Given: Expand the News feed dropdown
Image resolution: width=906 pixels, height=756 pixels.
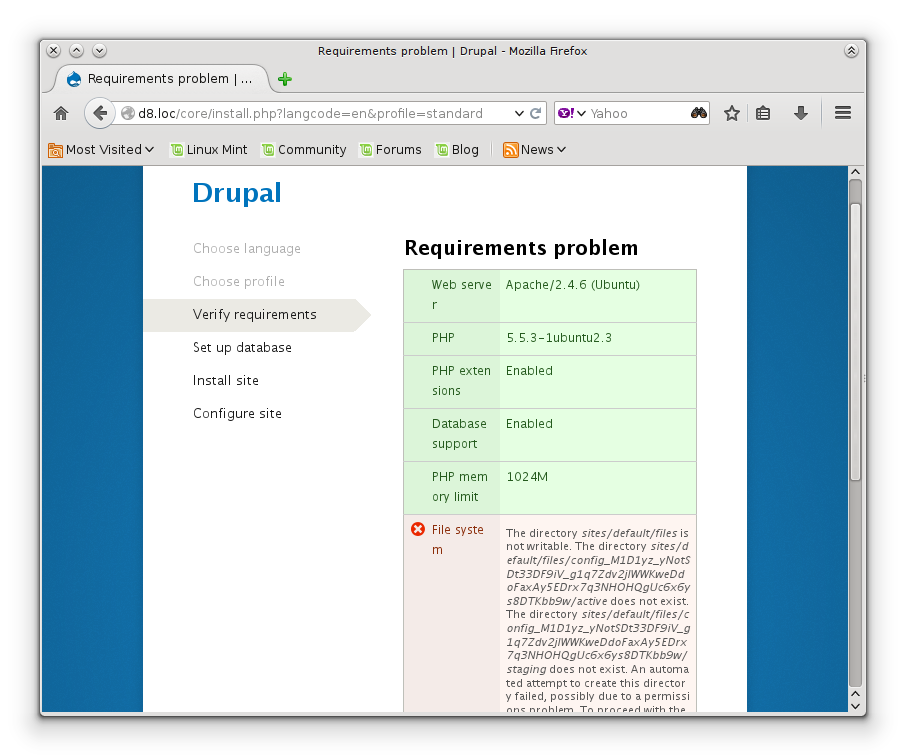Looking at the screenshot, I should 561,150.
